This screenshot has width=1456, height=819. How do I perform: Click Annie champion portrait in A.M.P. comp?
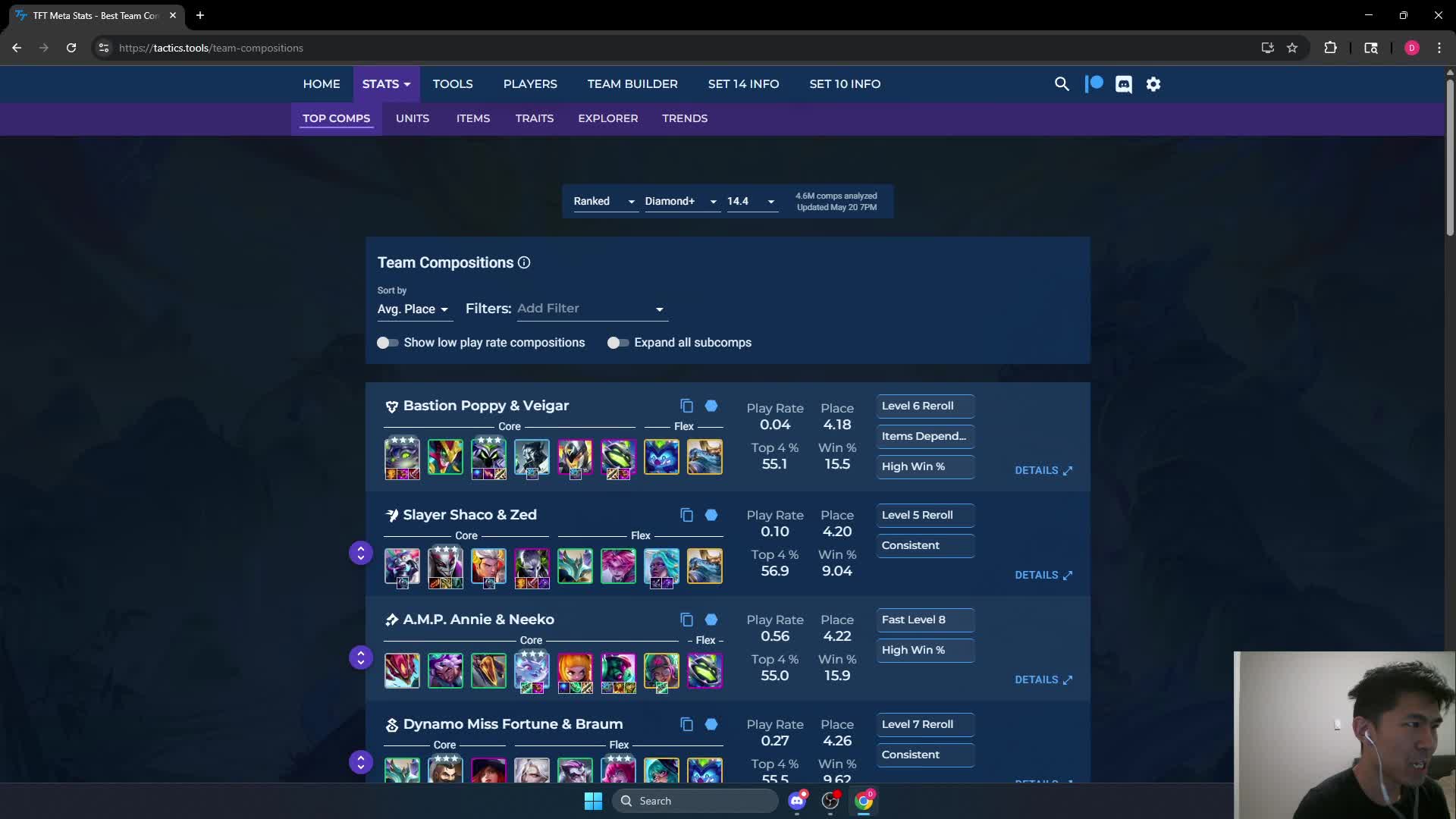(x=575, y=672)
